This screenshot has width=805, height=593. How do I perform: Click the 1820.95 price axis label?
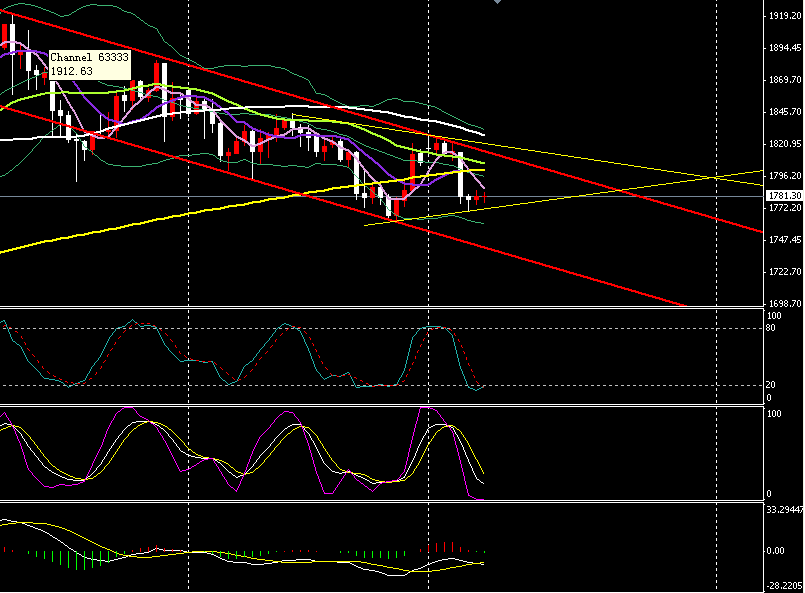coord(785,144)
